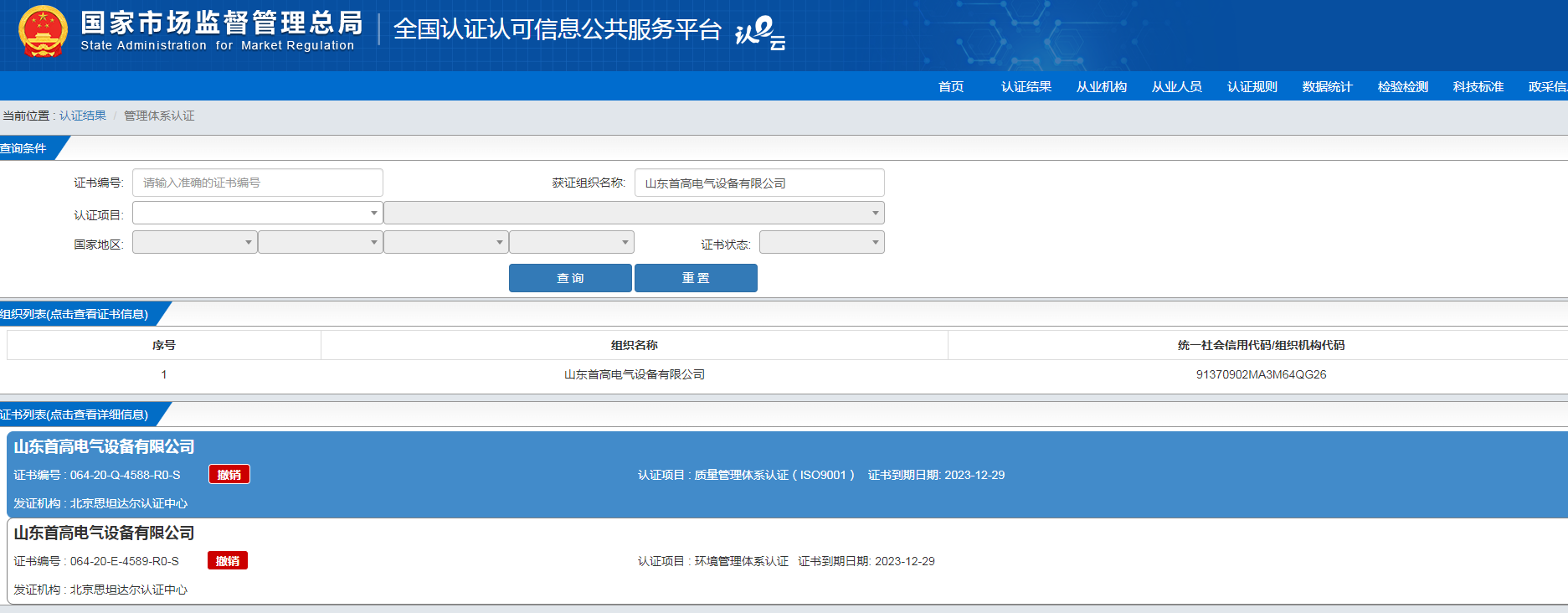The height and width of the screenshot is (613, 1568).
Task: Click the 认e云 logo icon
Action: click(760, 33)
